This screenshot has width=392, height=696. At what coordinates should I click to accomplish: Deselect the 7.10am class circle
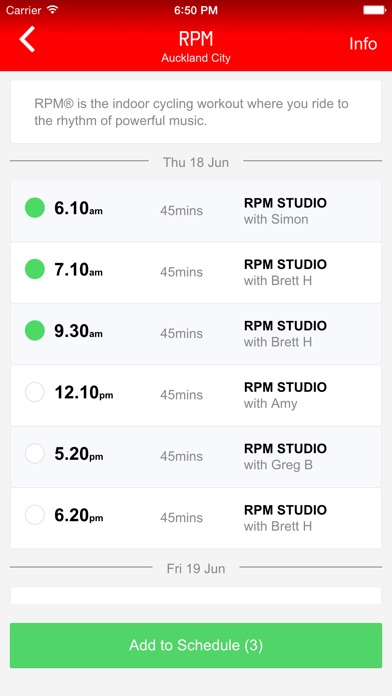[x=35, y=269]
